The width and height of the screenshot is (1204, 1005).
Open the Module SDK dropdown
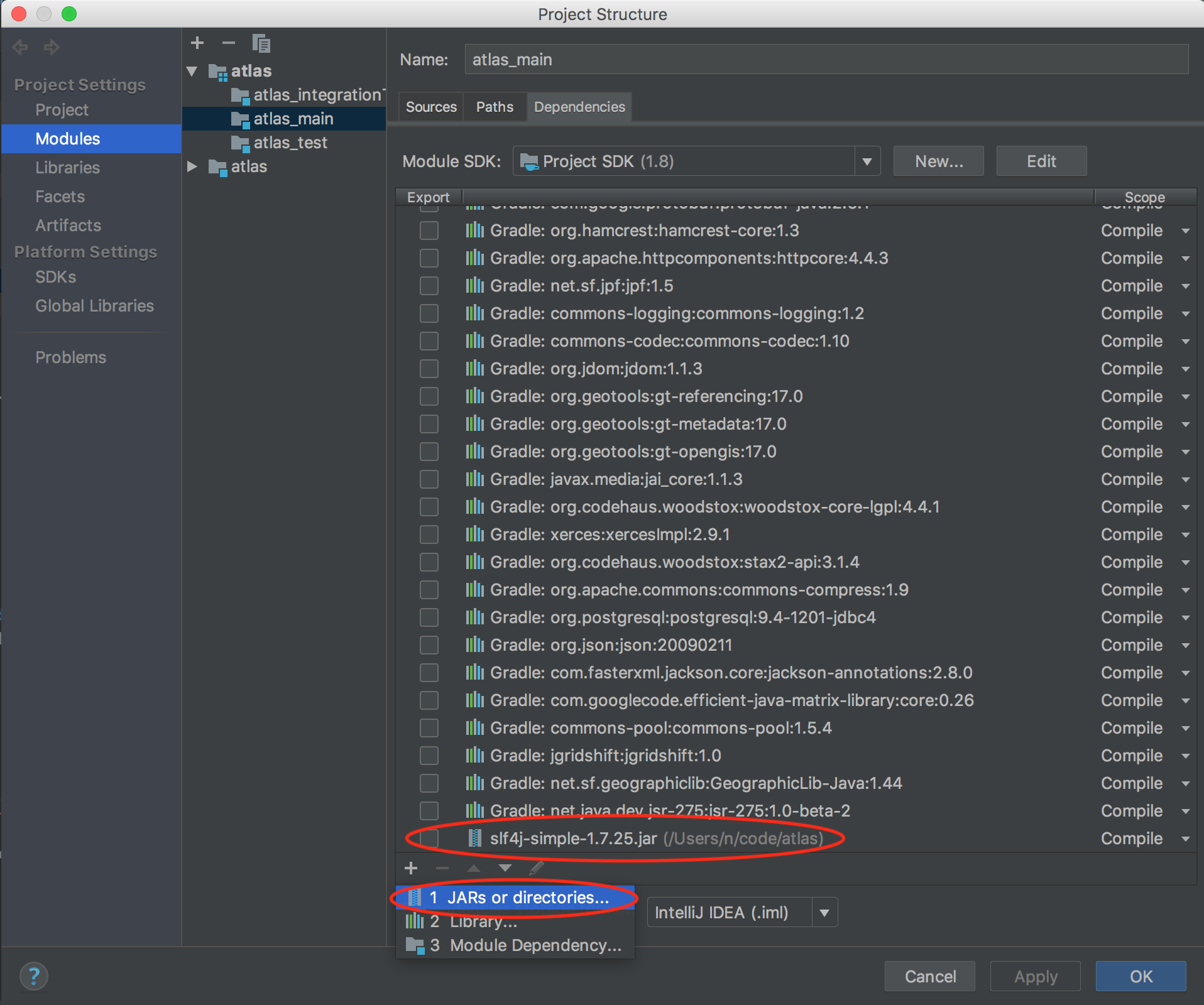pos(867,161)
